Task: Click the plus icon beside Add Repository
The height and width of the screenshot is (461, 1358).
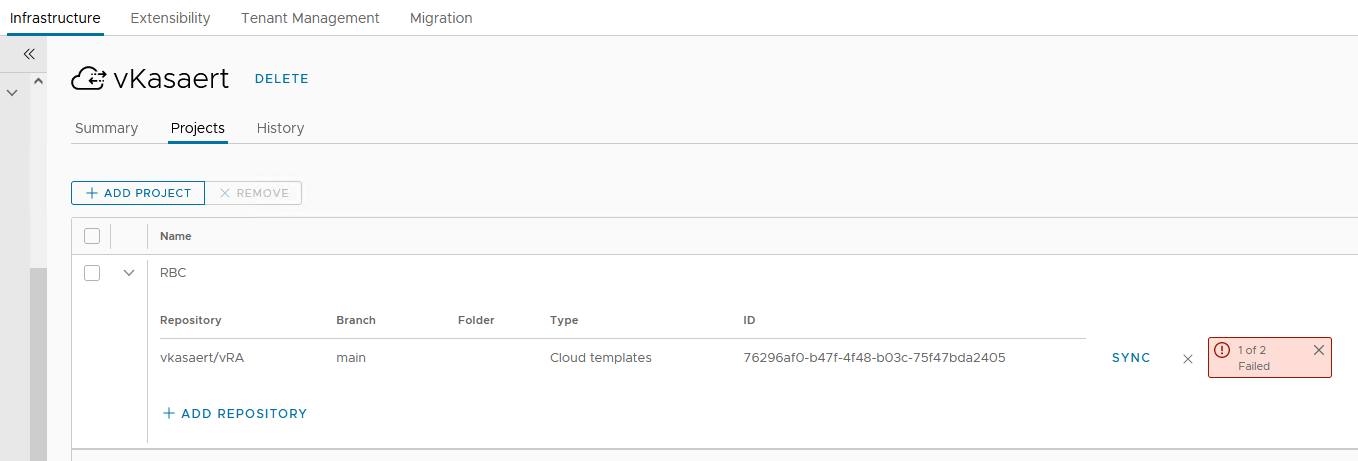Action: pyautogui.click(x=169, y=413)
